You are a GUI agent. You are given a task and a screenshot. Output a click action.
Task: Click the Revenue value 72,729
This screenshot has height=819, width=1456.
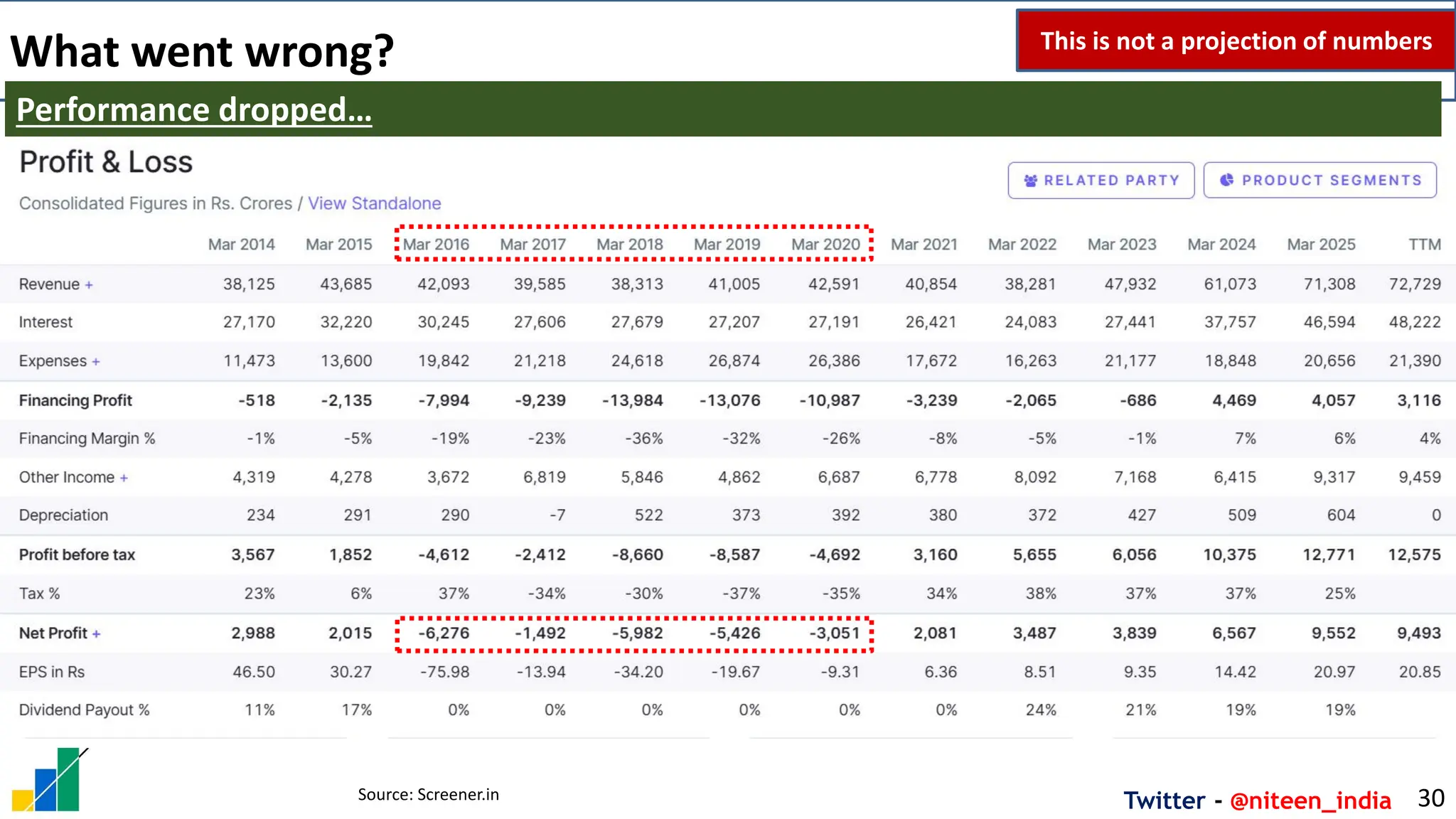[1415, 284]
